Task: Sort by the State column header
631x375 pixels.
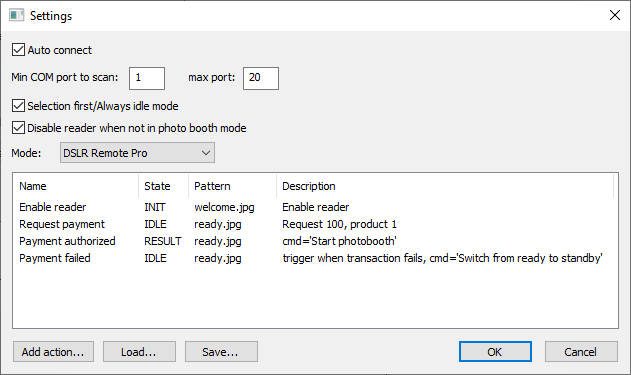Action: (x=163, y=186)
